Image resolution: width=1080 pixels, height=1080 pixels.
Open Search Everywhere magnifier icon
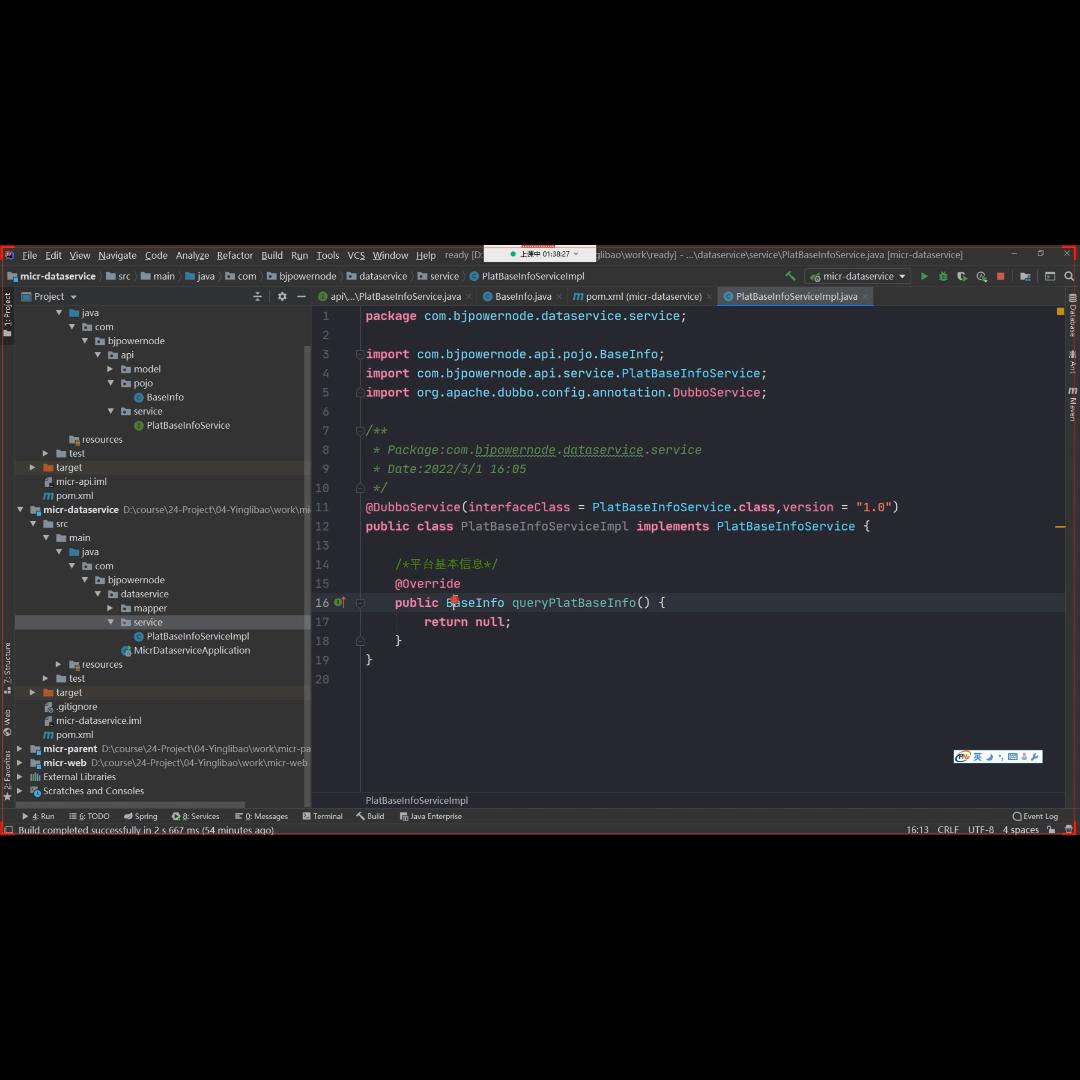(1069, 277)
